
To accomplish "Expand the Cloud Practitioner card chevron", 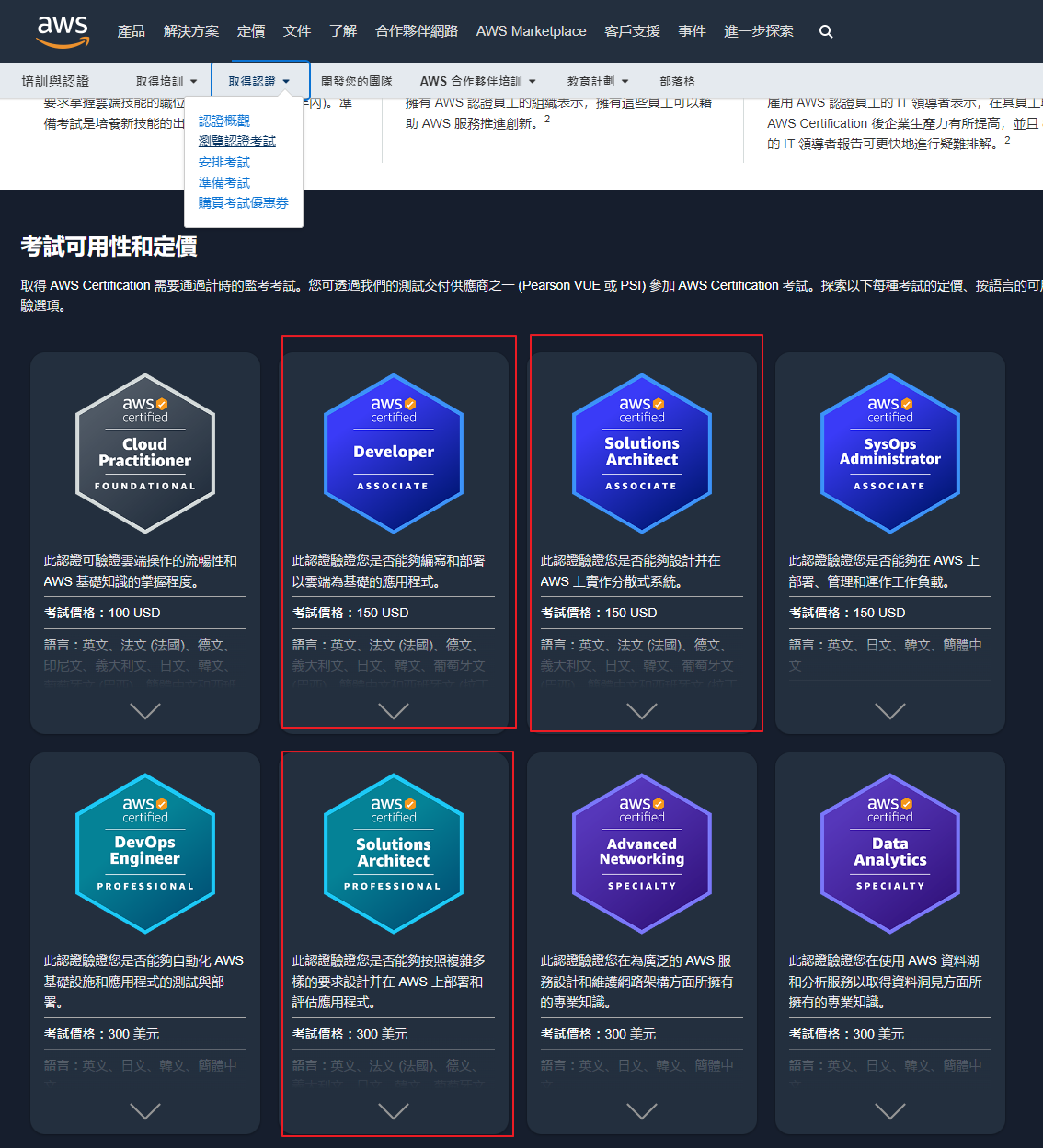I will tap(145, 711).
